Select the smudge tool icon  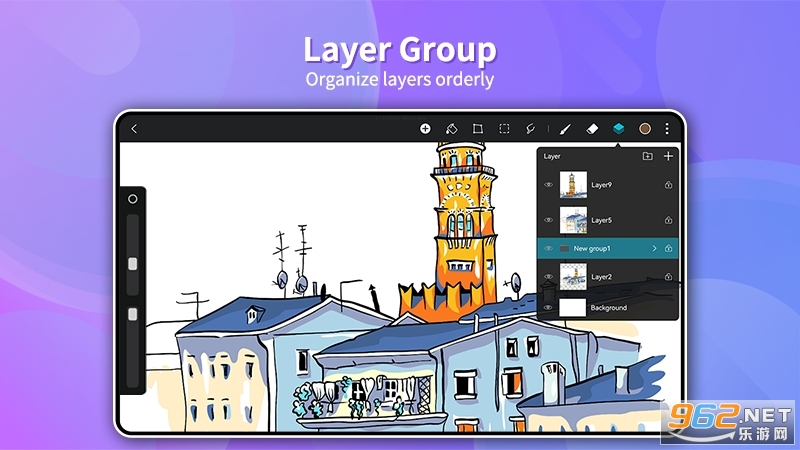[x=531, y=129]
